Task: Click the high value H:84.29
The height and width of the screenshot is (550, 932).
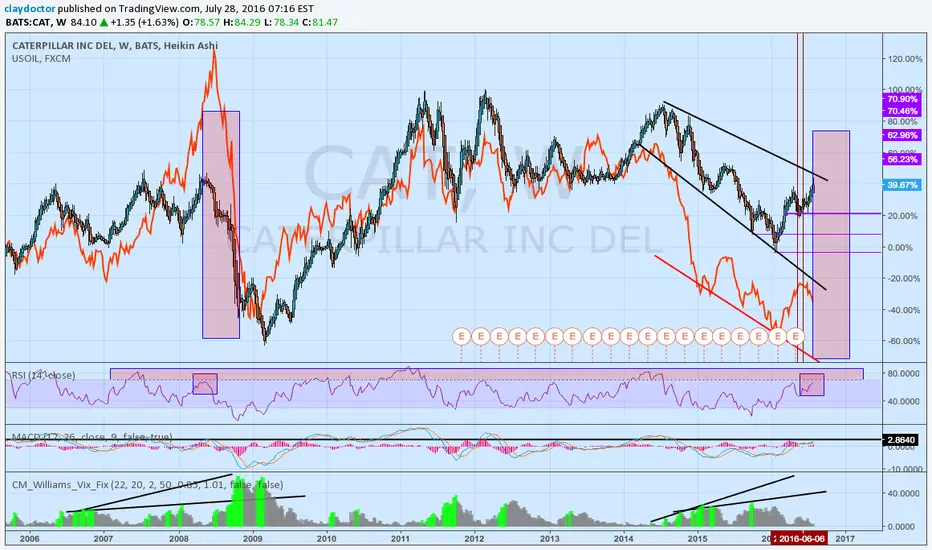Action: 241,23
